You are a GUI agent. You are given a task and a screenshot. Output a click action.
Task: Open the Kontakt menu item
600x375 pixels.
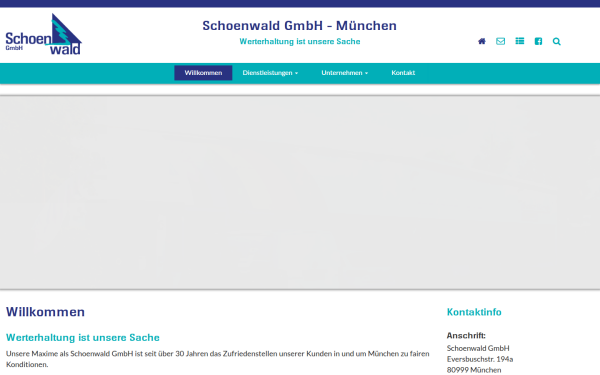click(x=403, y=73)
